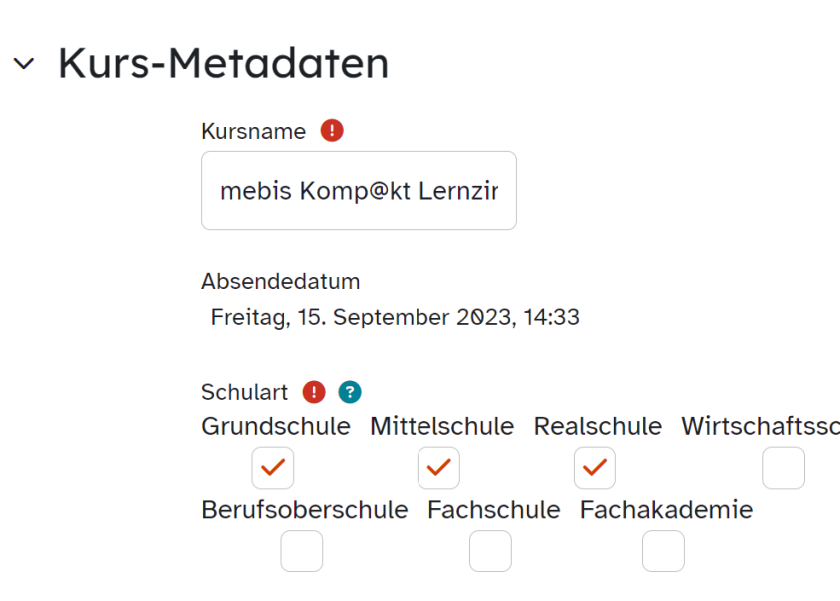Collapse the Kurs-Metadaten section chevron
The width and height of the screenshot is (840, 601).
pos(24,64)
